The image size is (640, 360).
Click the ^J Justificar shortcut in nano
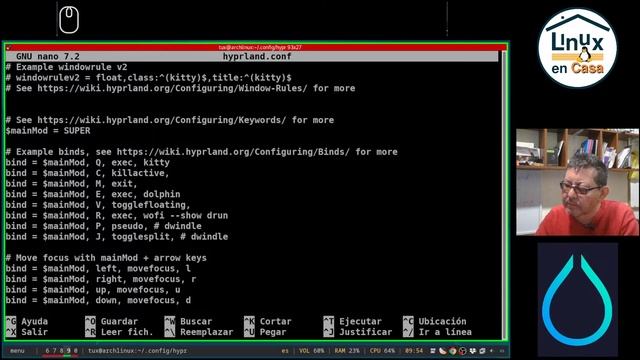coord(358,332)
